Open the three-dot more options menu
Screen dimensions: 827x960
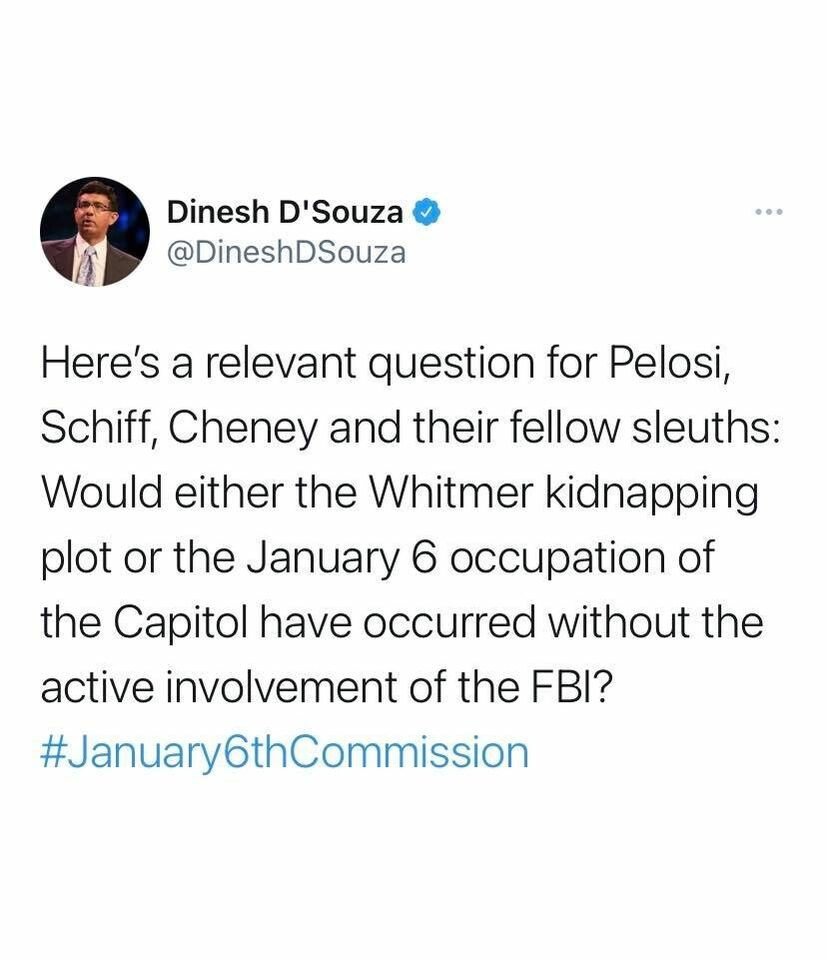768,212
